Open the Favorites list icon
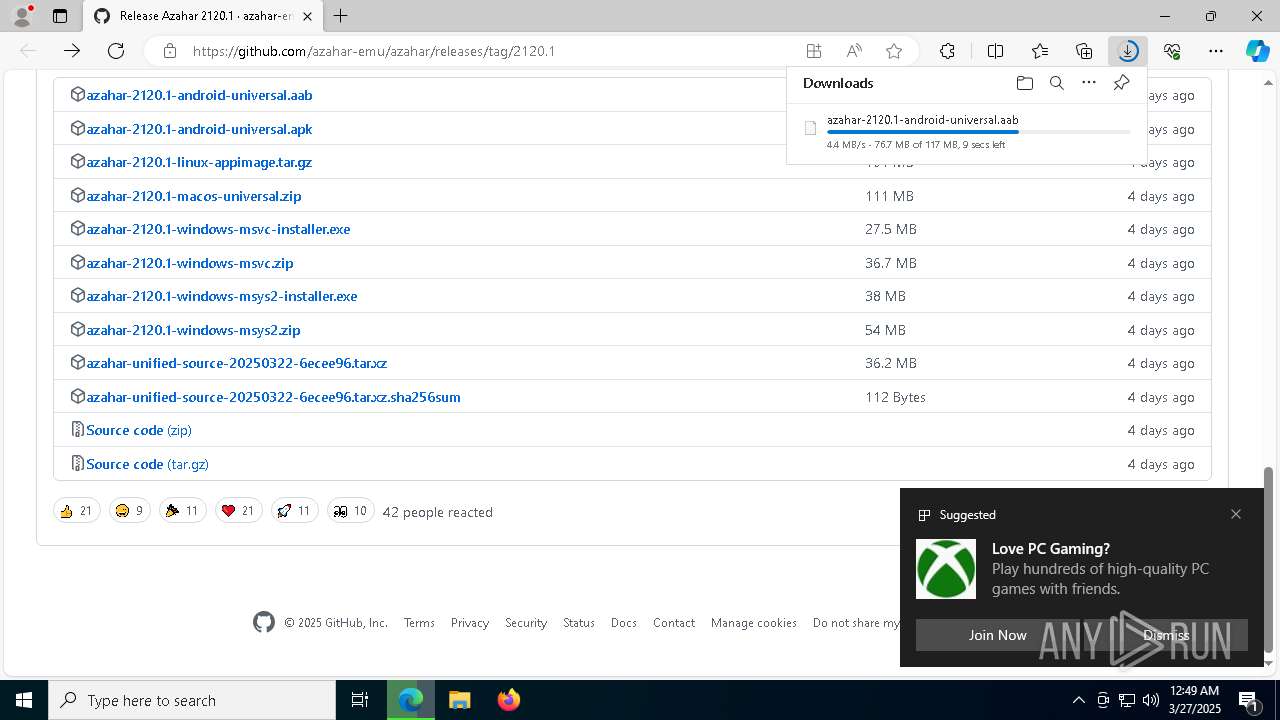This screenshot has width=1280, height=720. [1040, 51]
